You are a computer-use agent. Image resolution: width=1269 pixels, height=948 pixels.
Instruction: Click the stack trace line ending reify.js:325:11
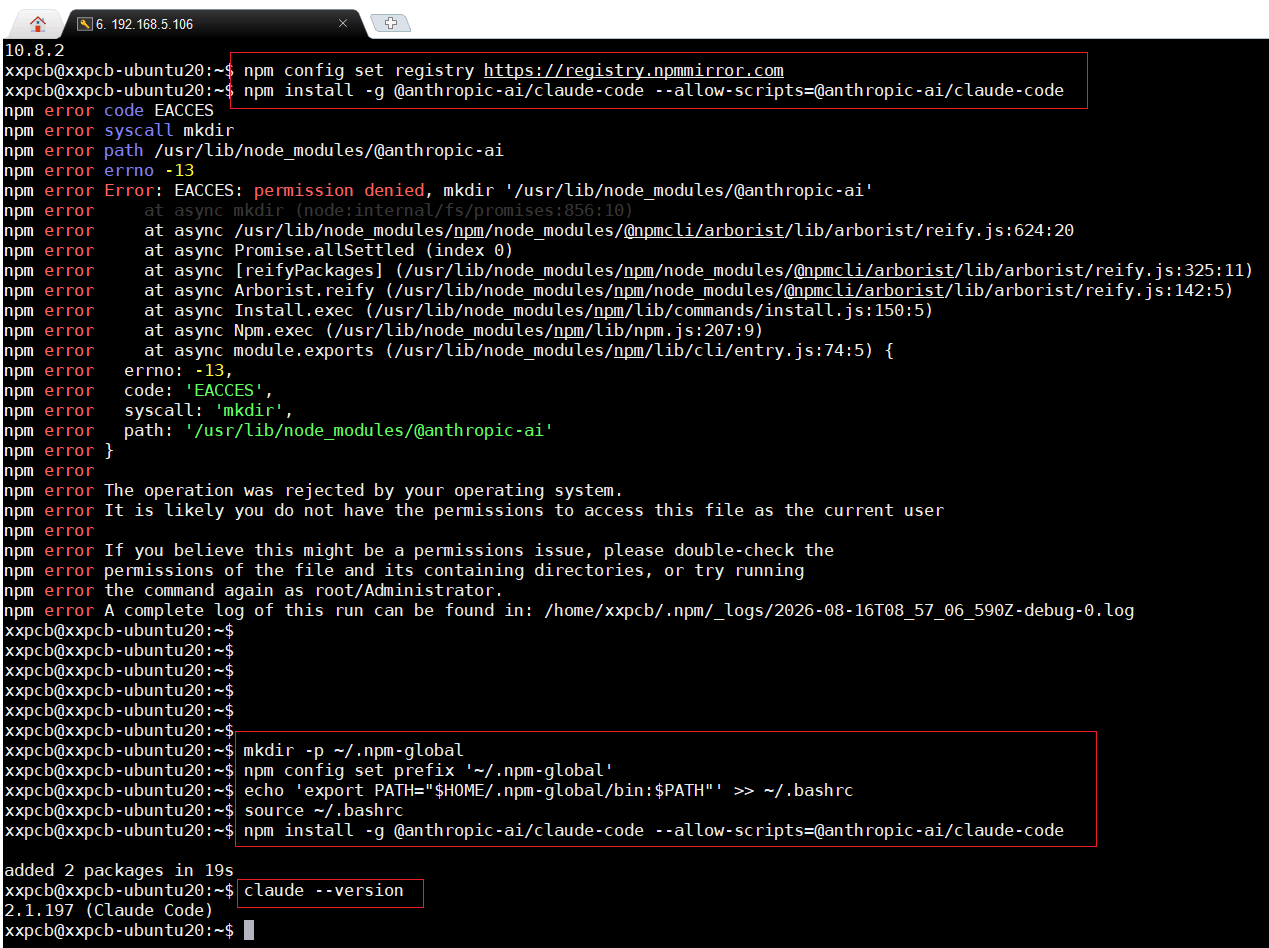pos(629,270)
